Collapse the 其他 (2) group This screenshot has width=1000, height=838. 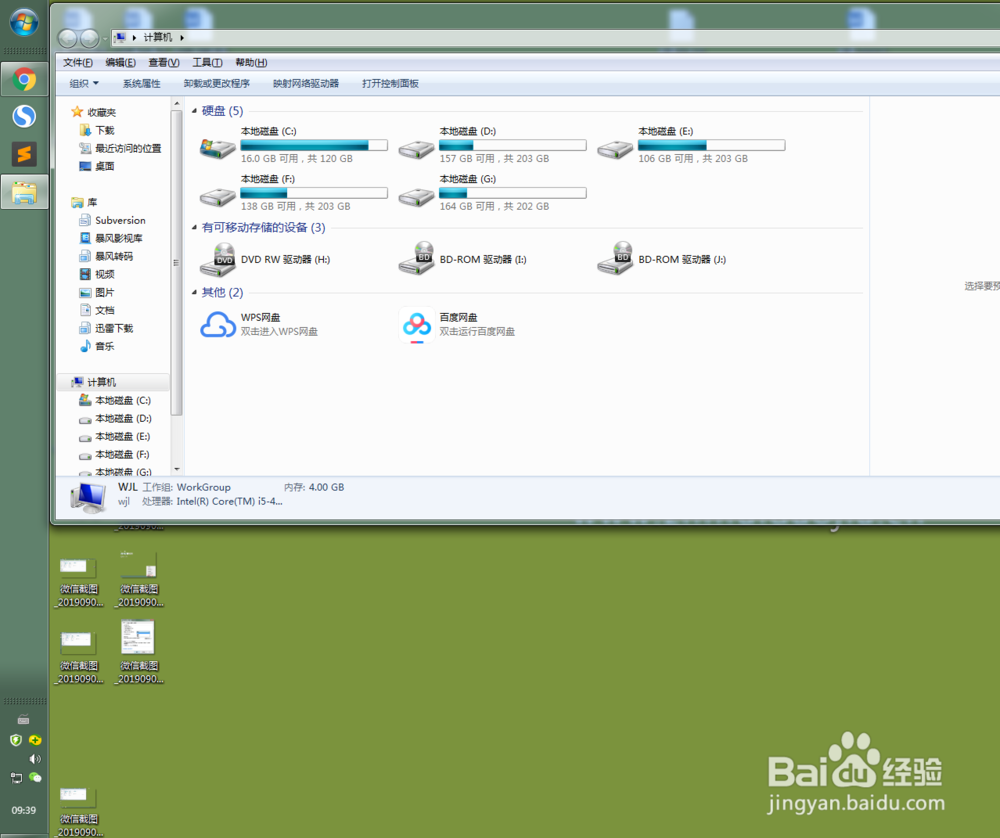pos(195,292)
